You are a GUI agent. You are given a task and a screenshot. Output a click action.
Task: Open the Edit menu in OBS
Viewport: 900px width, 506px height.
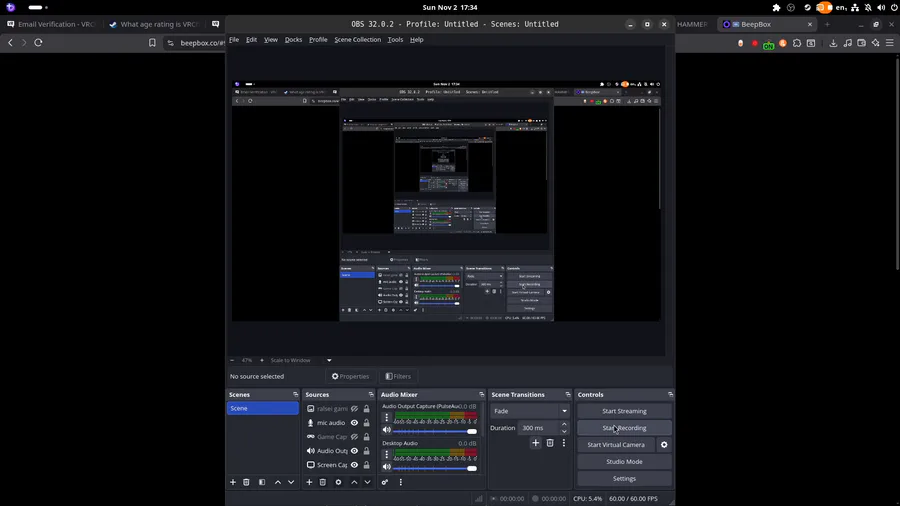point(251,40)
